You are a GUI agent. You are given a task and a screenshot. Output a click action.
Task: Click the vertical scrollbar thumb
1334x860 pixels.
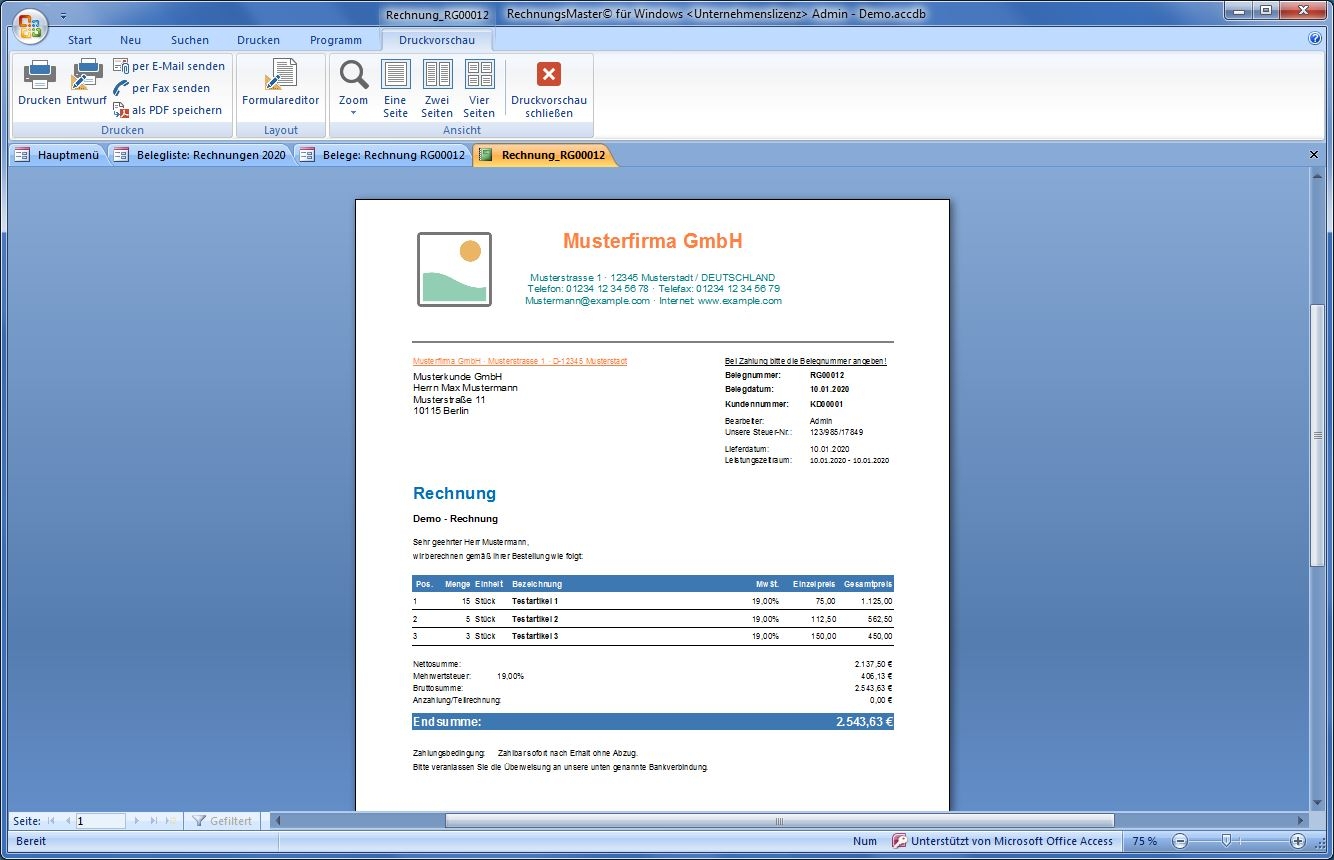1318,435
